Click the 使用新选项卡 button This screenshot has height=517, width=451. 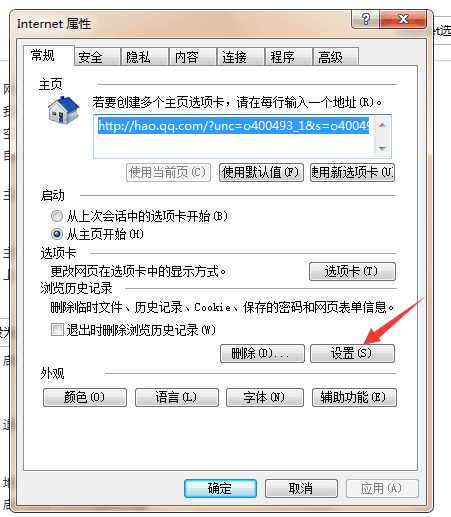click(x=352, y=172)
